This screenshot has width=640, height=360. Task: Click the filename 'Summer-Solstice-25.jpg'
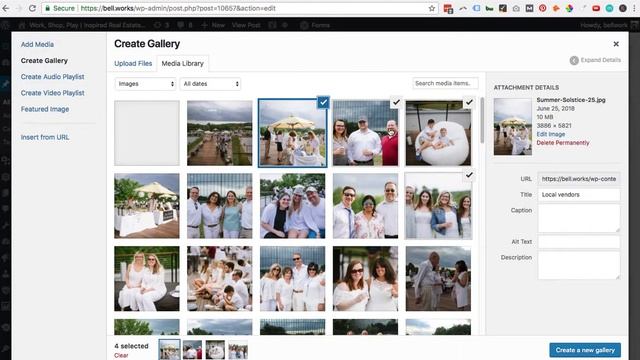tap(571, 100)
